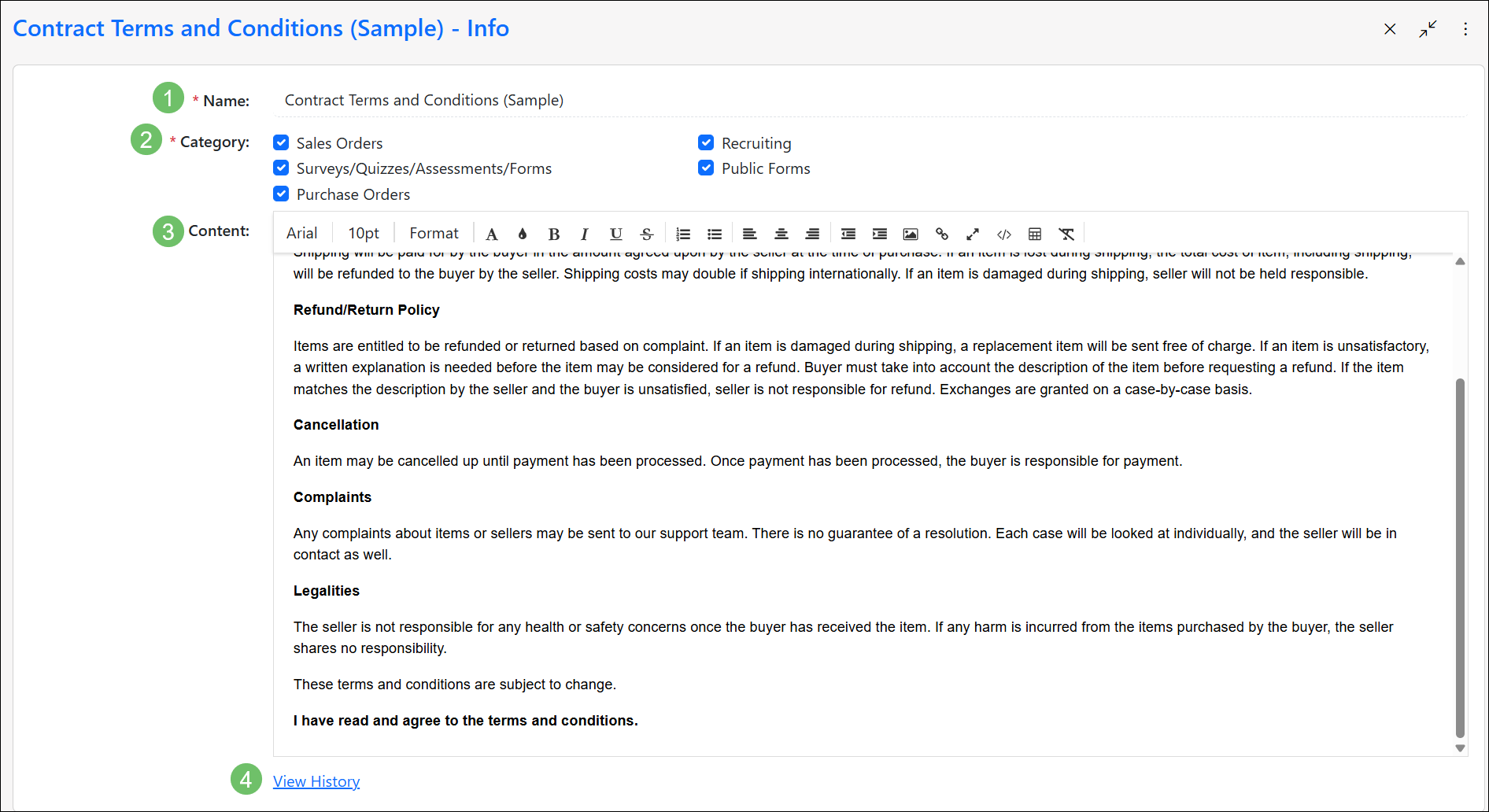Screen dimensions: 1489x812
Task: Click the dialog title 'Contract Terms and Conditions (Sample) - Info'
Action: tap(260, 28)
